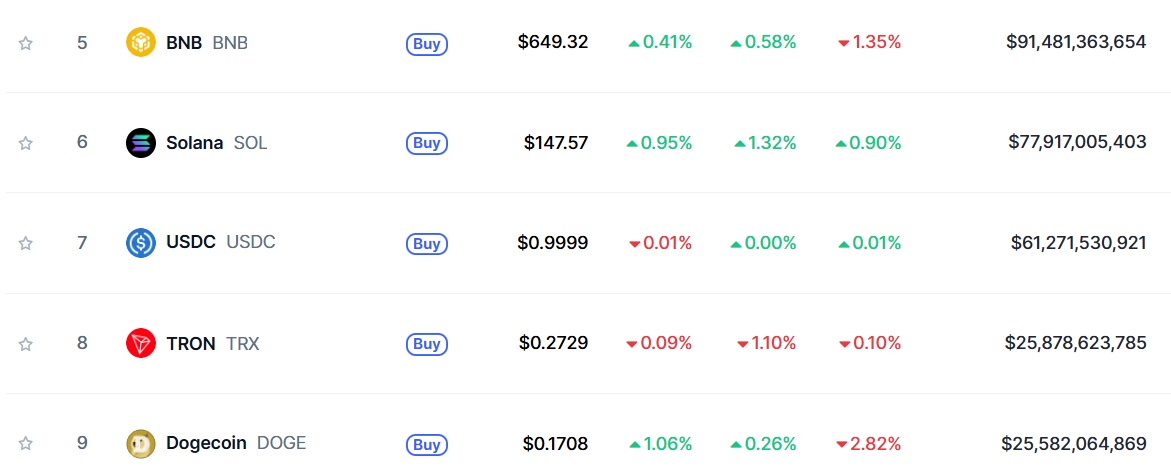Toggle the Solana watchlist star

25,143
